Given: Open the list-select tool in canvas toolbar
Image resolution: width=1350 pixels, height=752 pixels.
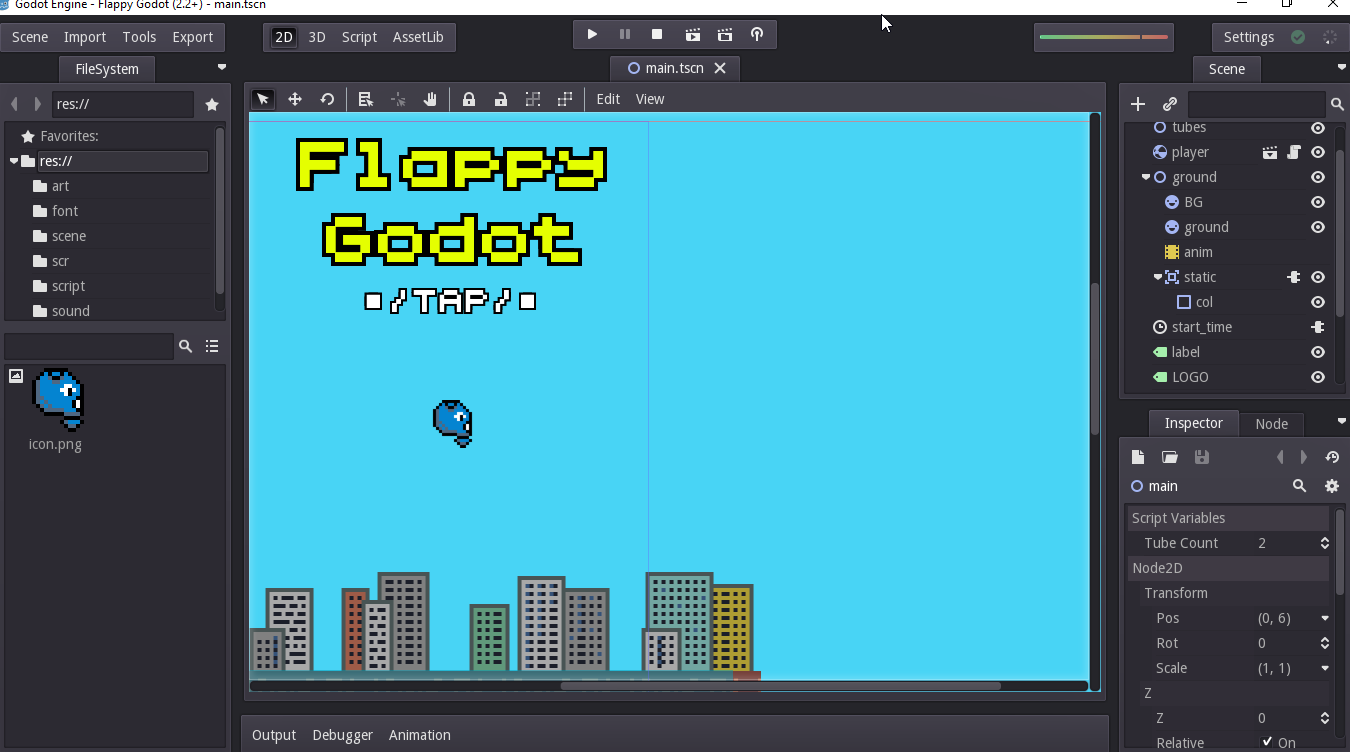Looking at the screenshot, I should tap(366, 99).
